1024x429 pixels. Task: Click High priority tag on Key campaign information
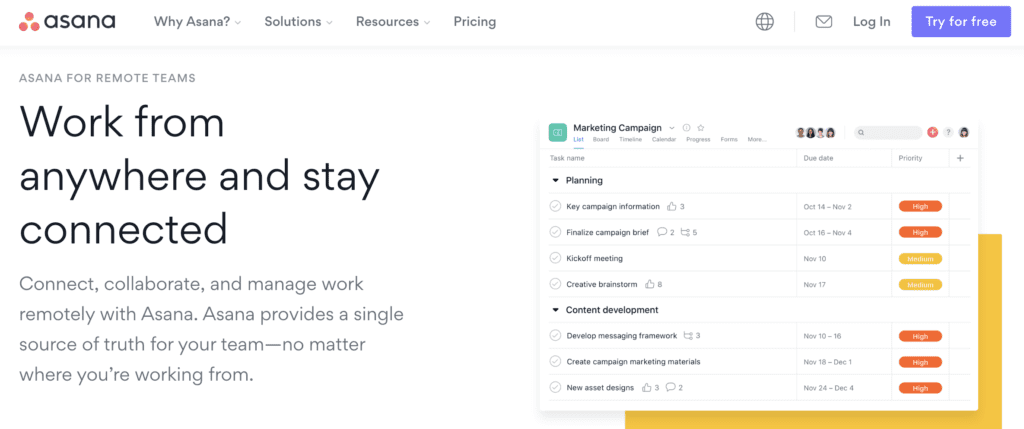(920, 206)
